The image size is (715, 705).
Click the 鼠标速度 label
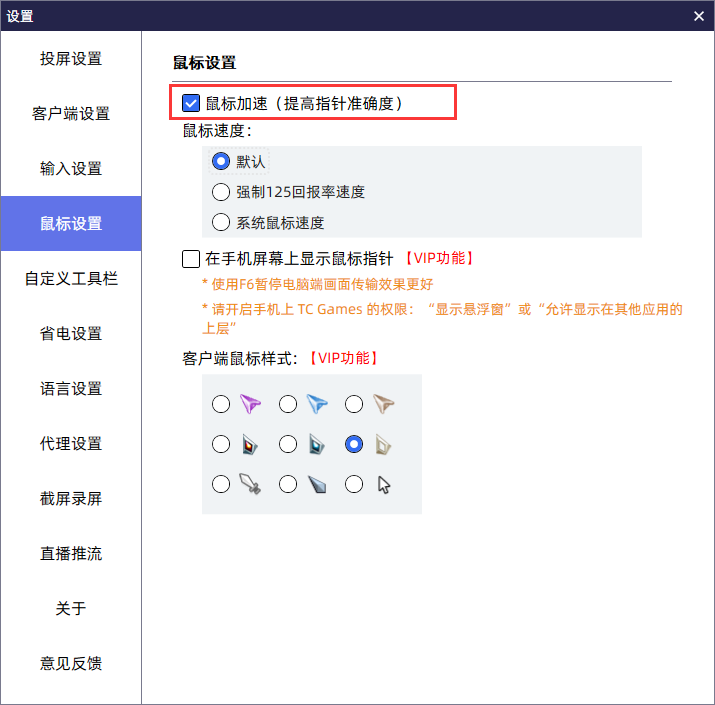click(x=217, y=131)
